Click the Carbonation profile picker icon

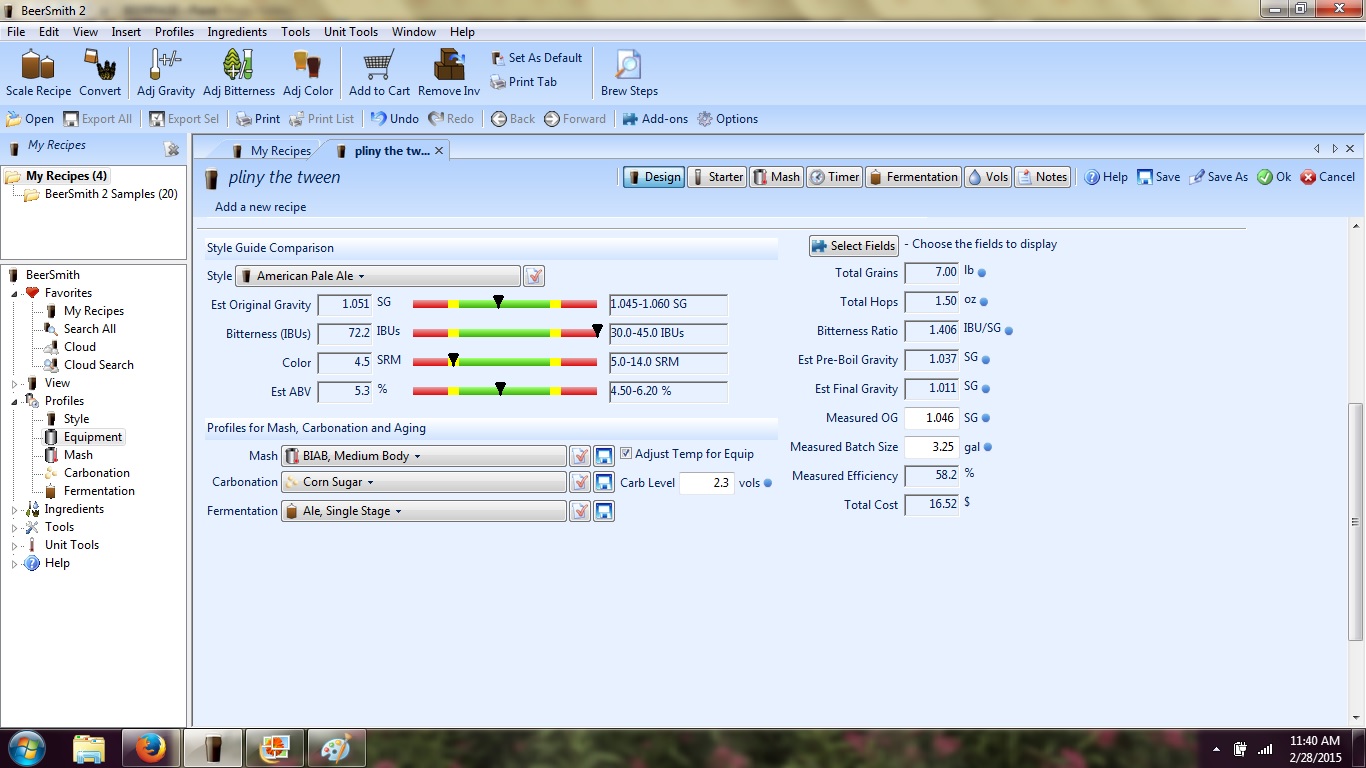coord(580,482)
